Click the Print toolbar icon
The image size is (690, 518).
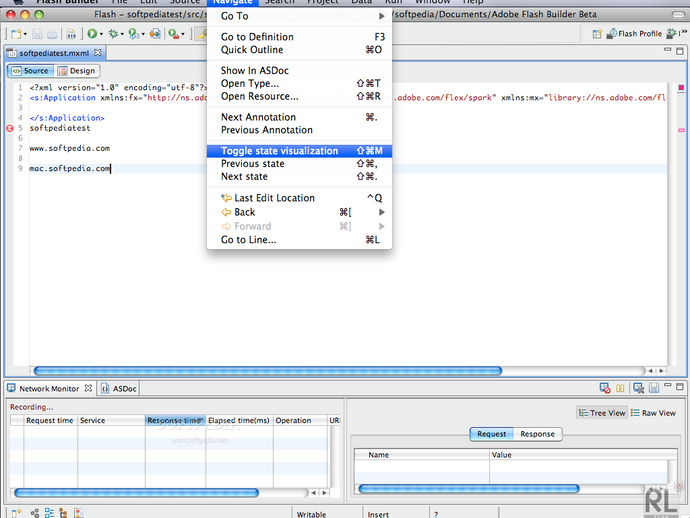[x=52, y=34]
